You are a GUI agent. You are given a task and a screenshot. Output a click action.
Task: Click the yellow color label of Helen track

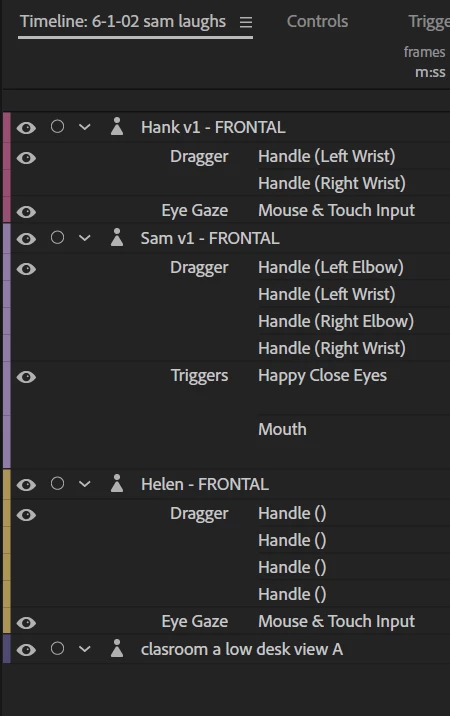[6, 551]
